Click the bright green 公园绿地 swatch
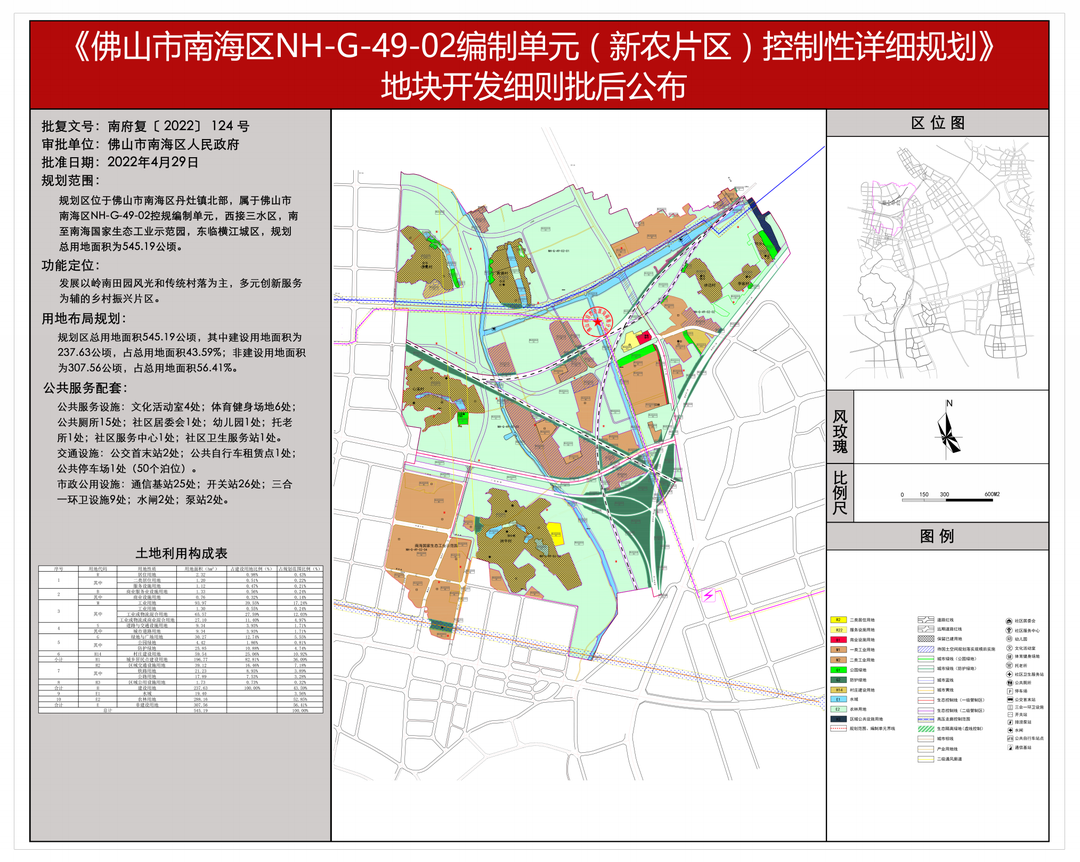Screen dimensions: 1080x862 pos(839,670)
